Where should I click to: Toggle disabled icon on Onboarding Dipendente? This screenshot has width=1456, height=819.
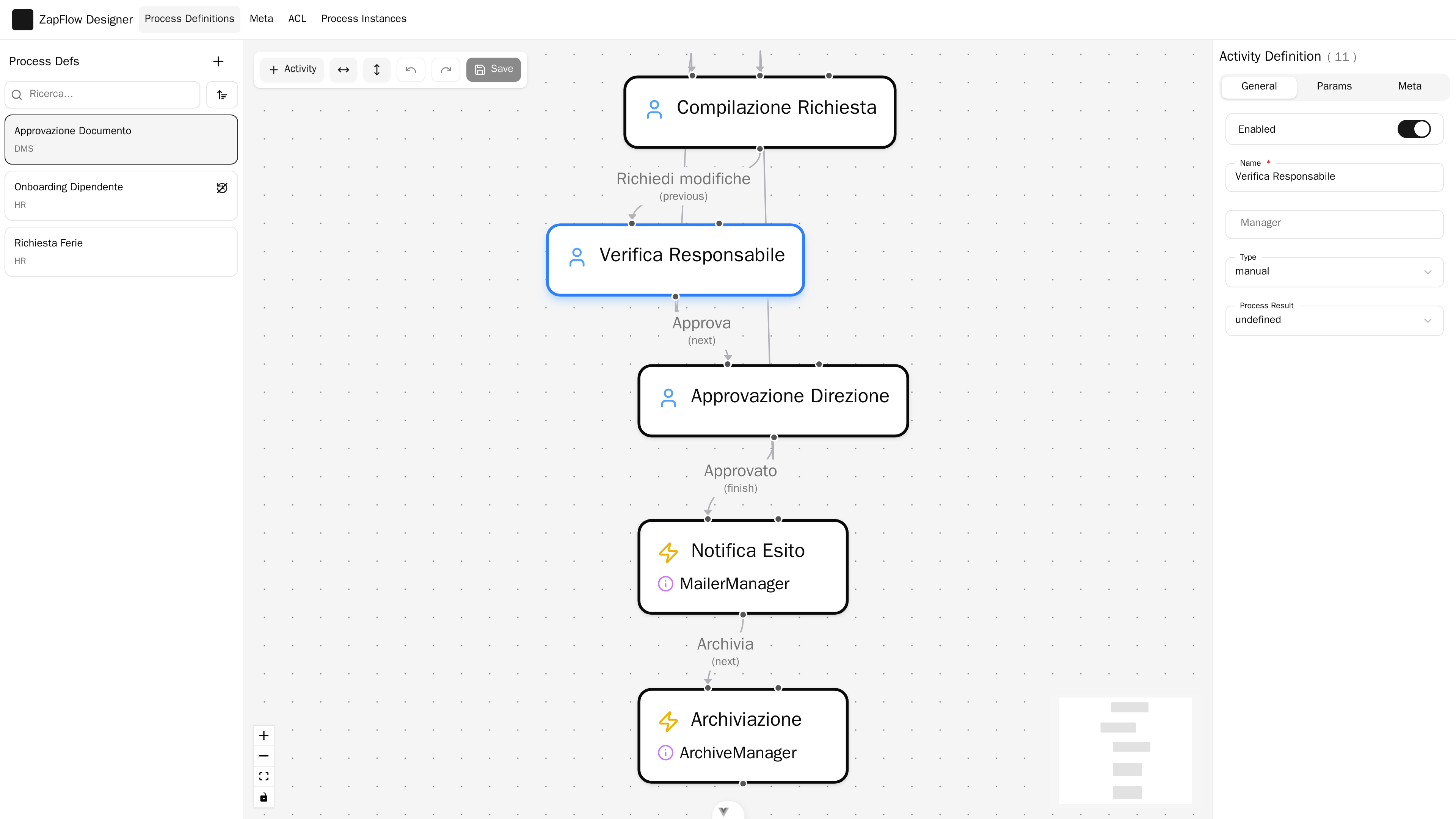point(222,188)
